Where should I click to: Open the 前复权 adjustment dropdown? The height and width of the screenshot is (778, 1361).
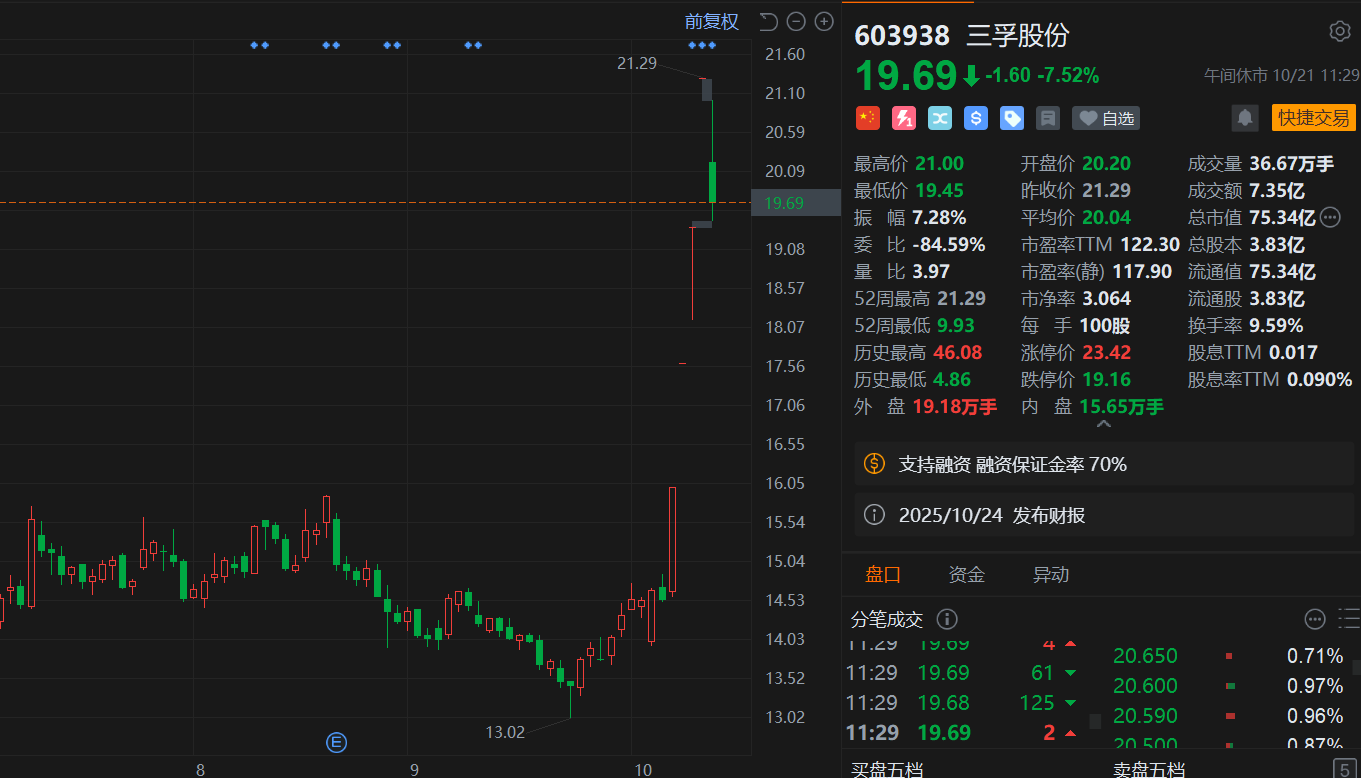711,21
